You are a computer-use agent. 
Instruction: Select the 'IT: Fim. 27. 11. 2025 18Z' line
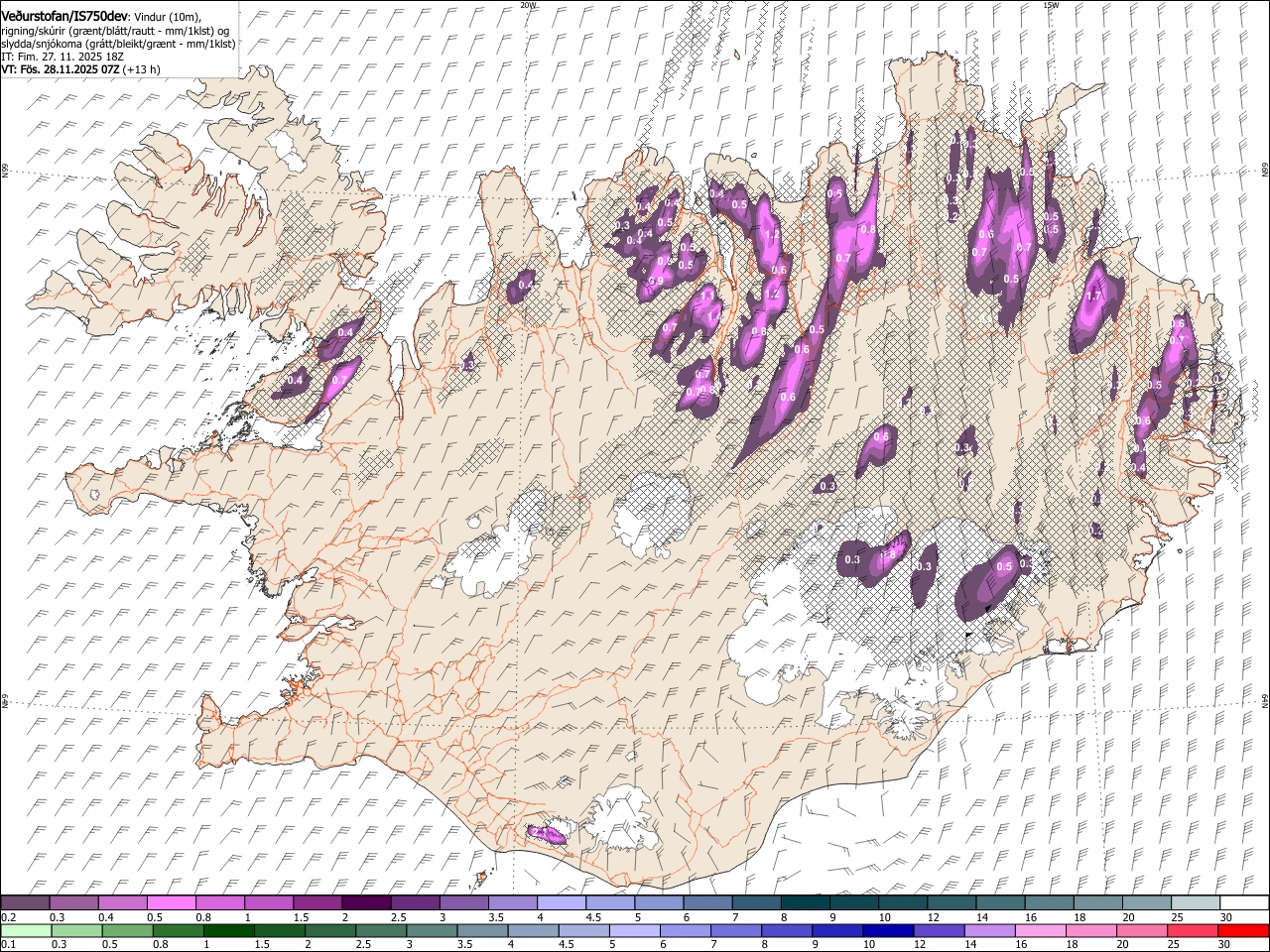[x=63, y=57]
